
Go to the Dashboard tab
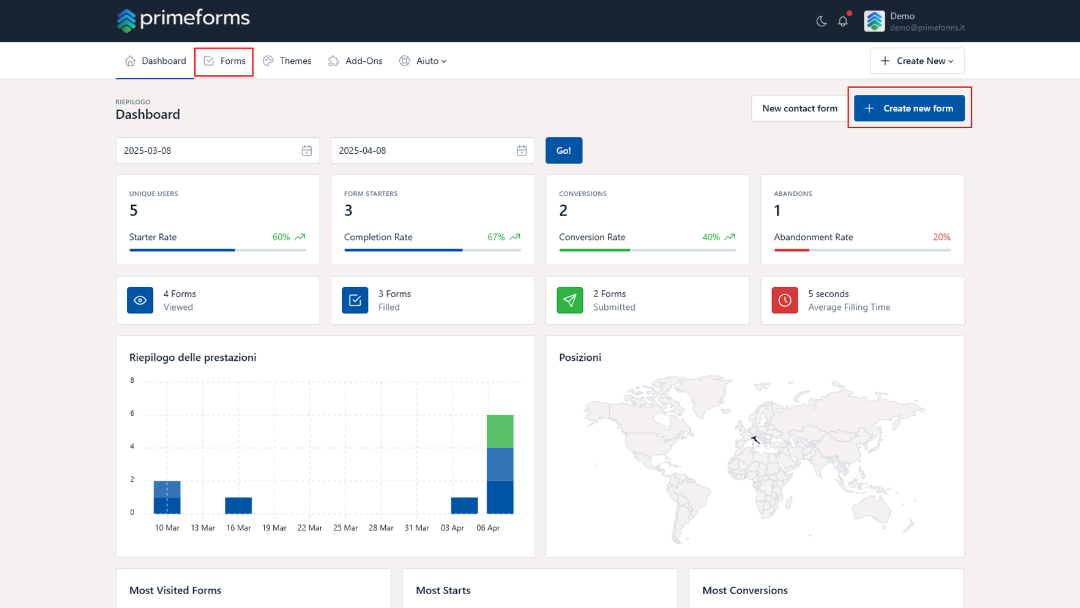tap(155, 61)
